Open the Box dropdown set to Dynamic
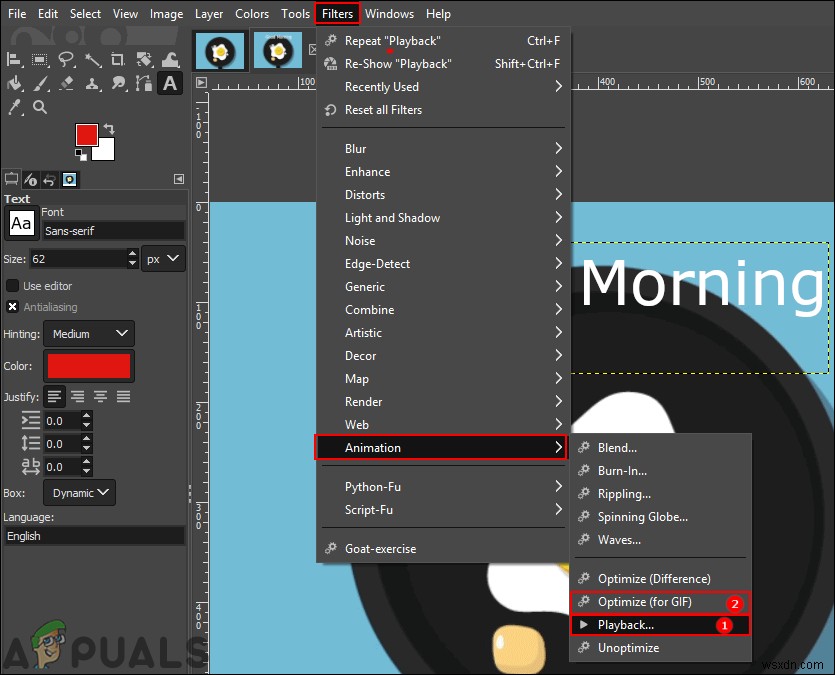The width and height of the screenshot is (835, 675). point(79,492)
